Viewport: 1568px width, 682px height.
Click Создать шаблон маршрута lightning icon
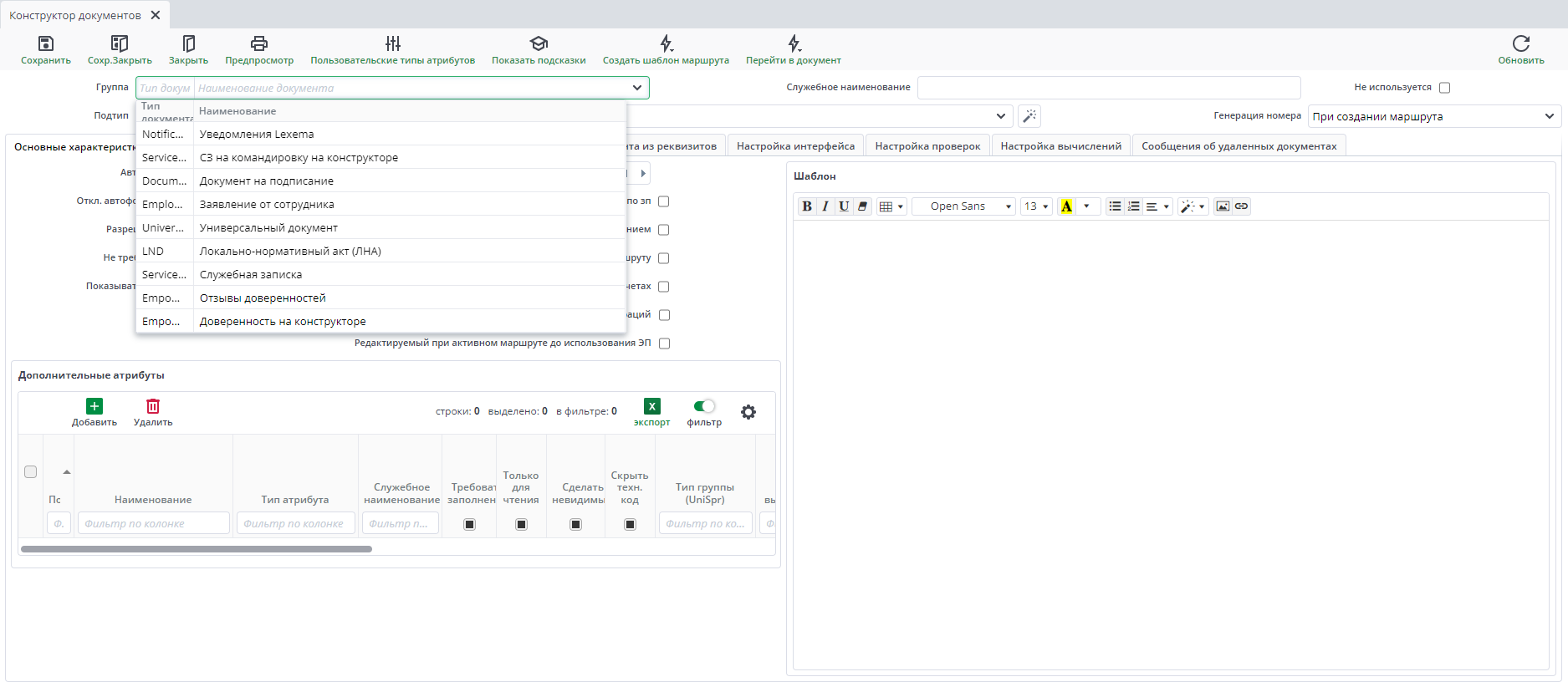pyautogui.click(x=666, y=43)
